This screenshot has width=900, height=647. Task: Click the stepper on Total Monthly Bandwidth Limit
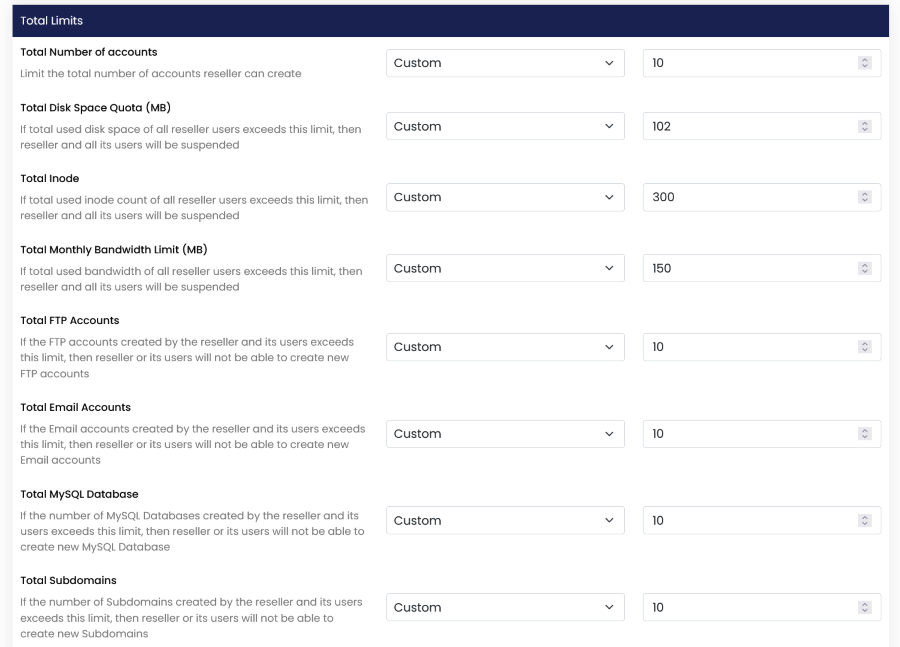pos(865,269)
